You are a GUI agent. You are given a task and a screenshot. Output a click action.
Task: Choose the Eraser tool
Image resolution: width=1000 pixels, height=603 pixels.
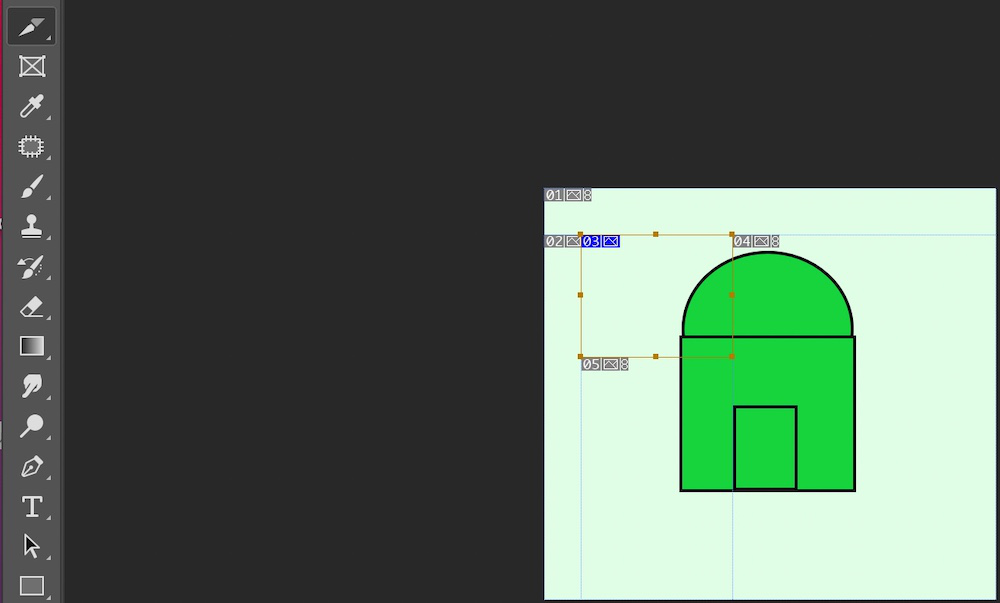tap(31, 307)
